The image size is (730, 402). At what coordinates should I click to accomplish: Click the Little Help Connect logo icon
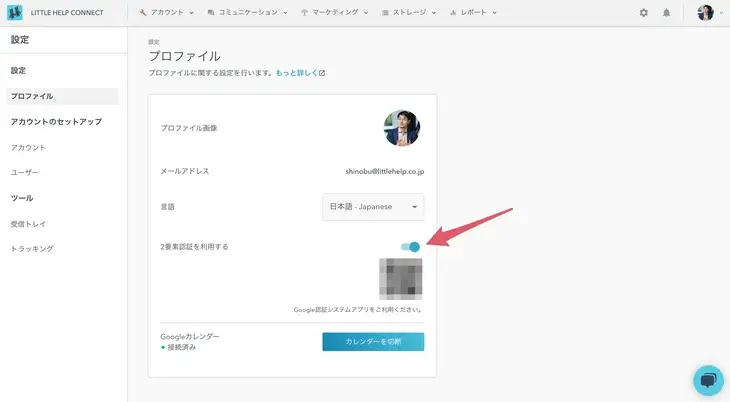click(15, 13)
